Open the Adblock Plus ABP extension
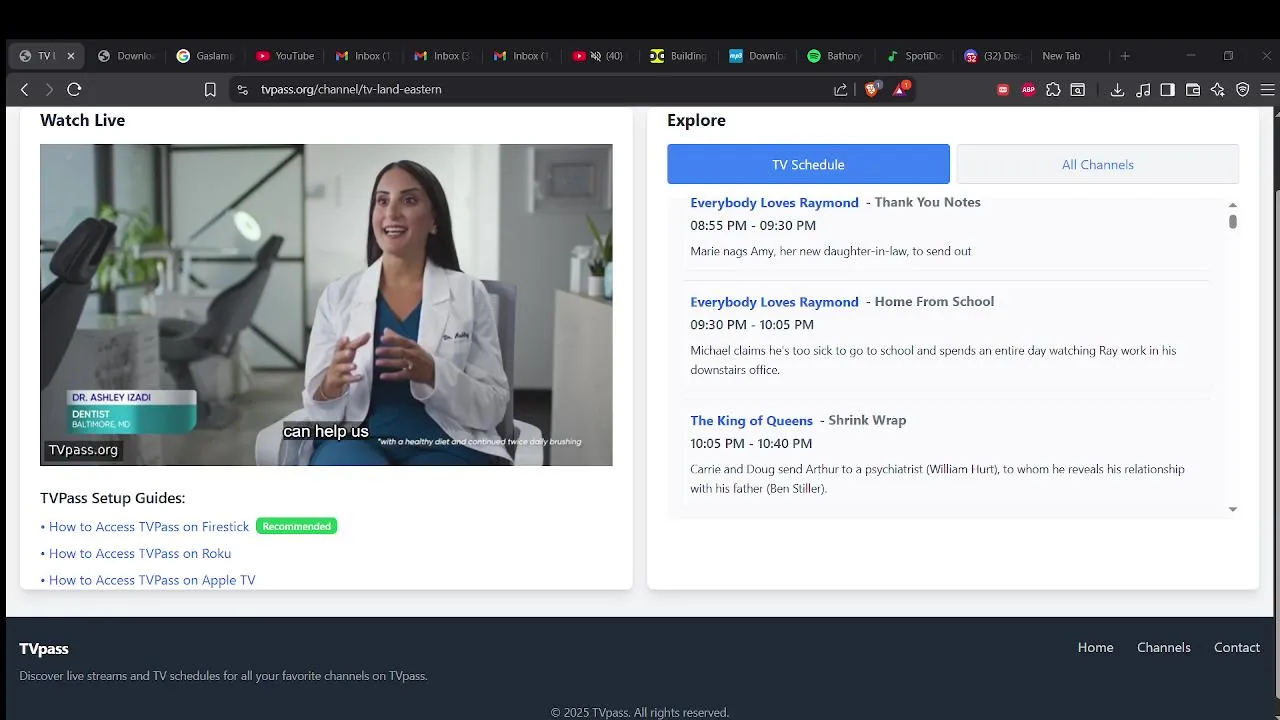This screenshot has height=720, width=1280. tap(1028, 89)
